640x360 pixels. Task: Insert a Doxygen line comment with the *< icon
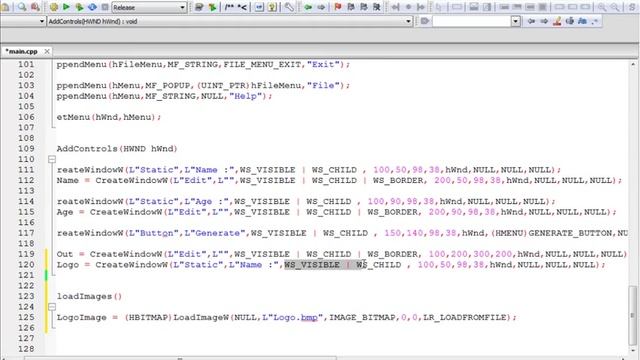(x=242, y=7)
